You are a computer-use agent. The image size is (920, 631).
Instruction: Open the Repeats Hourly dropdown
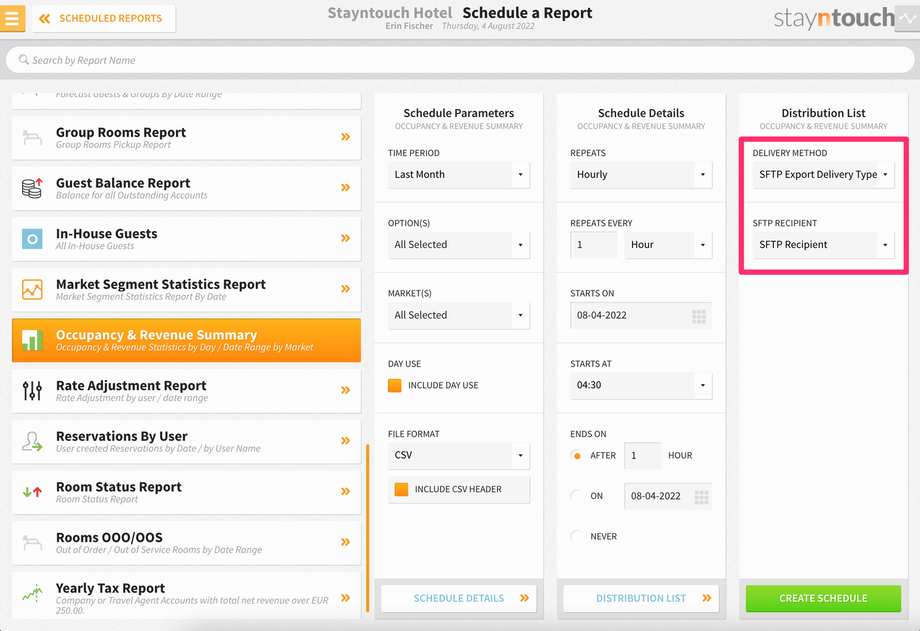pyautogui.click(x=641, y=174)
